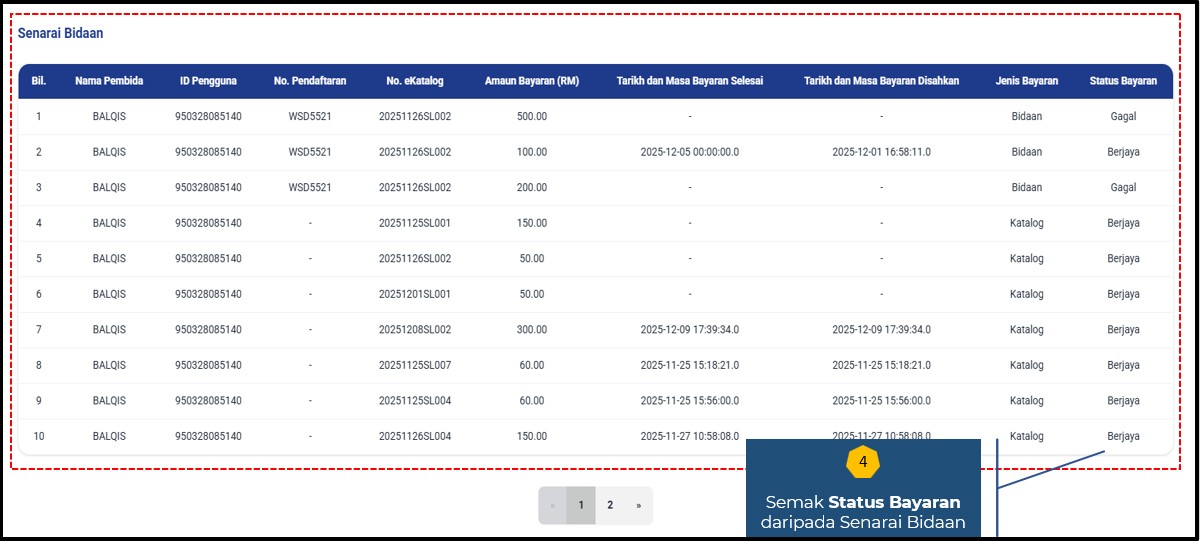Click the Amaun Bayaran (RM) column header

coord(531,81)
